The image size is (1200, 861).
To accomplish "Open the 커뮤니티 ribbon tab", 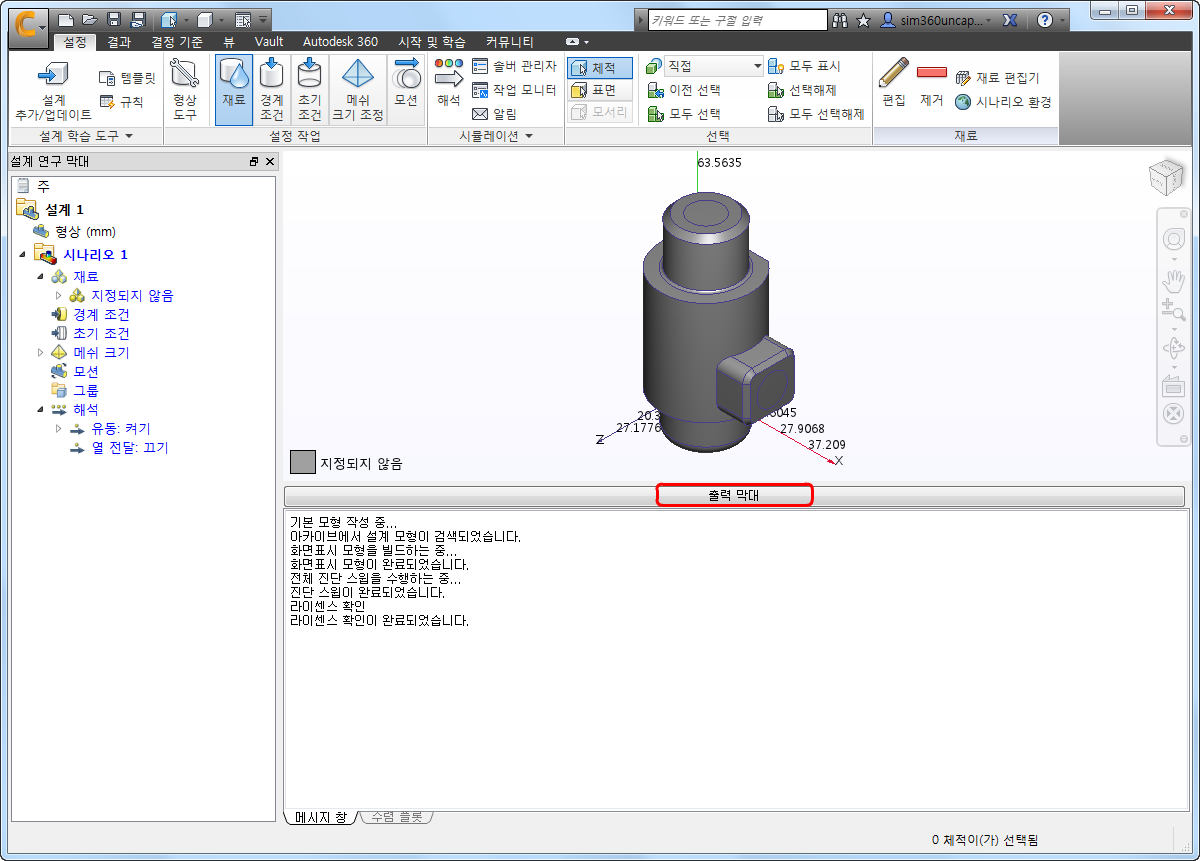I will 510,42.
